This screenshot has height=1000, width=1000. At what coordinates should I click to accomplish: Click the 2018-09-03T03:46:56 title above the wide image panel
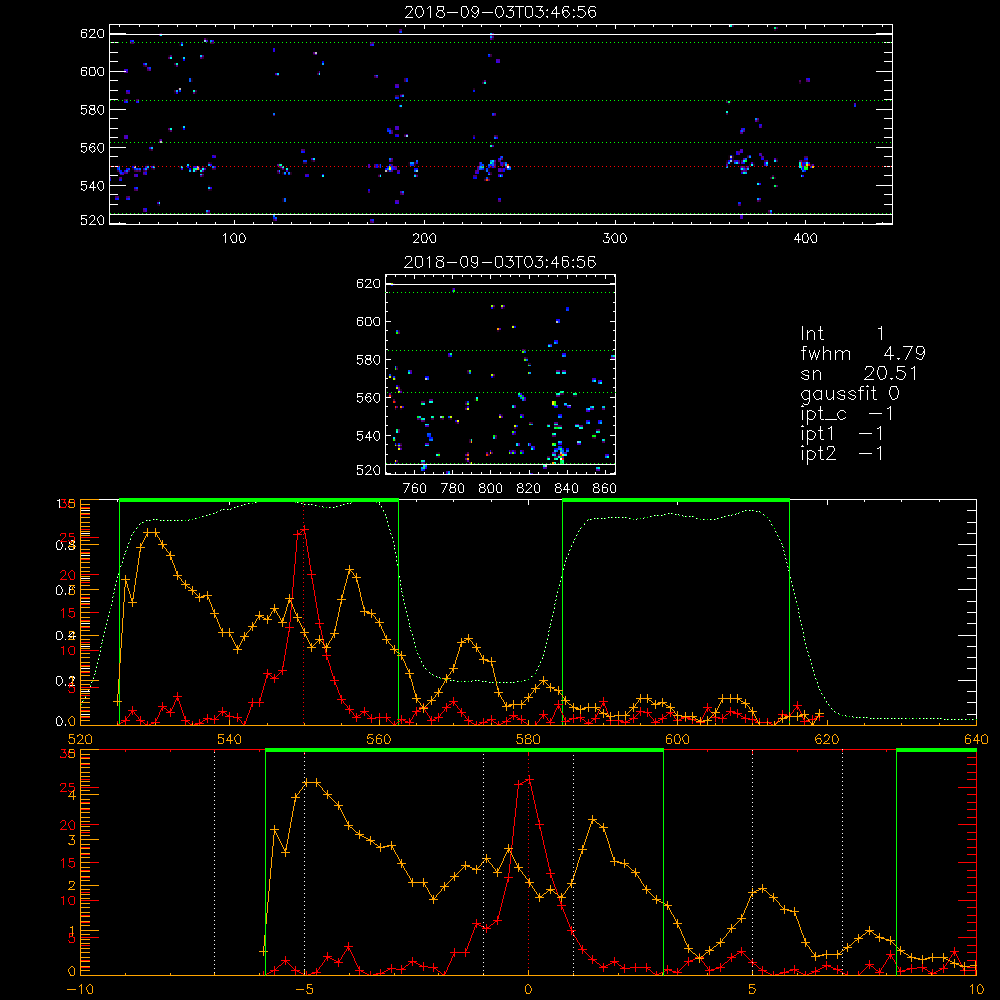click(500, 12)
